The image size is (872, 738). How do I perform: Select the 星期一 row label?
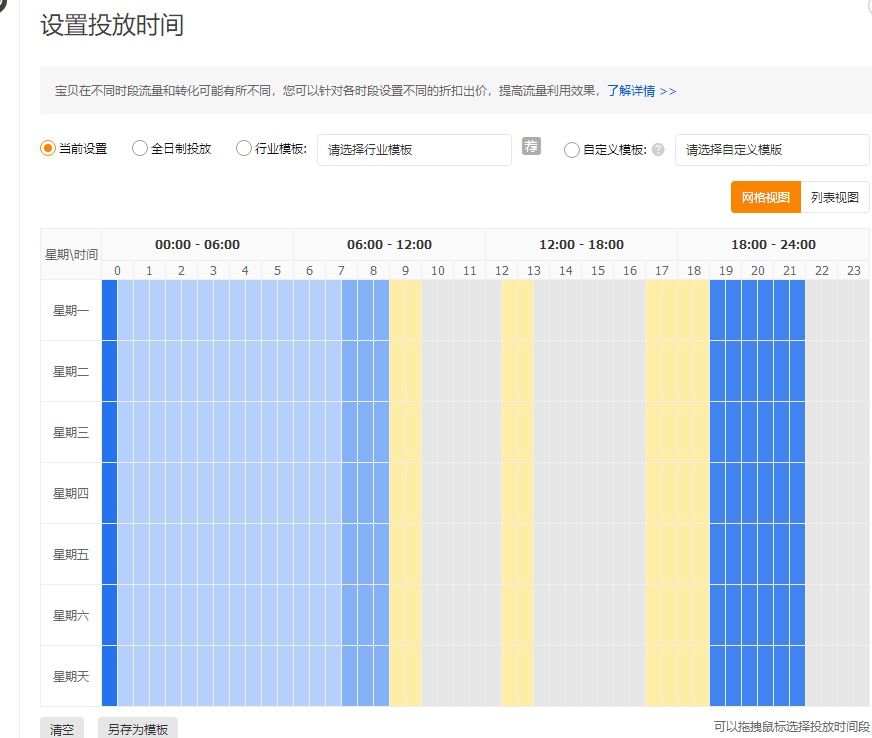71,311
